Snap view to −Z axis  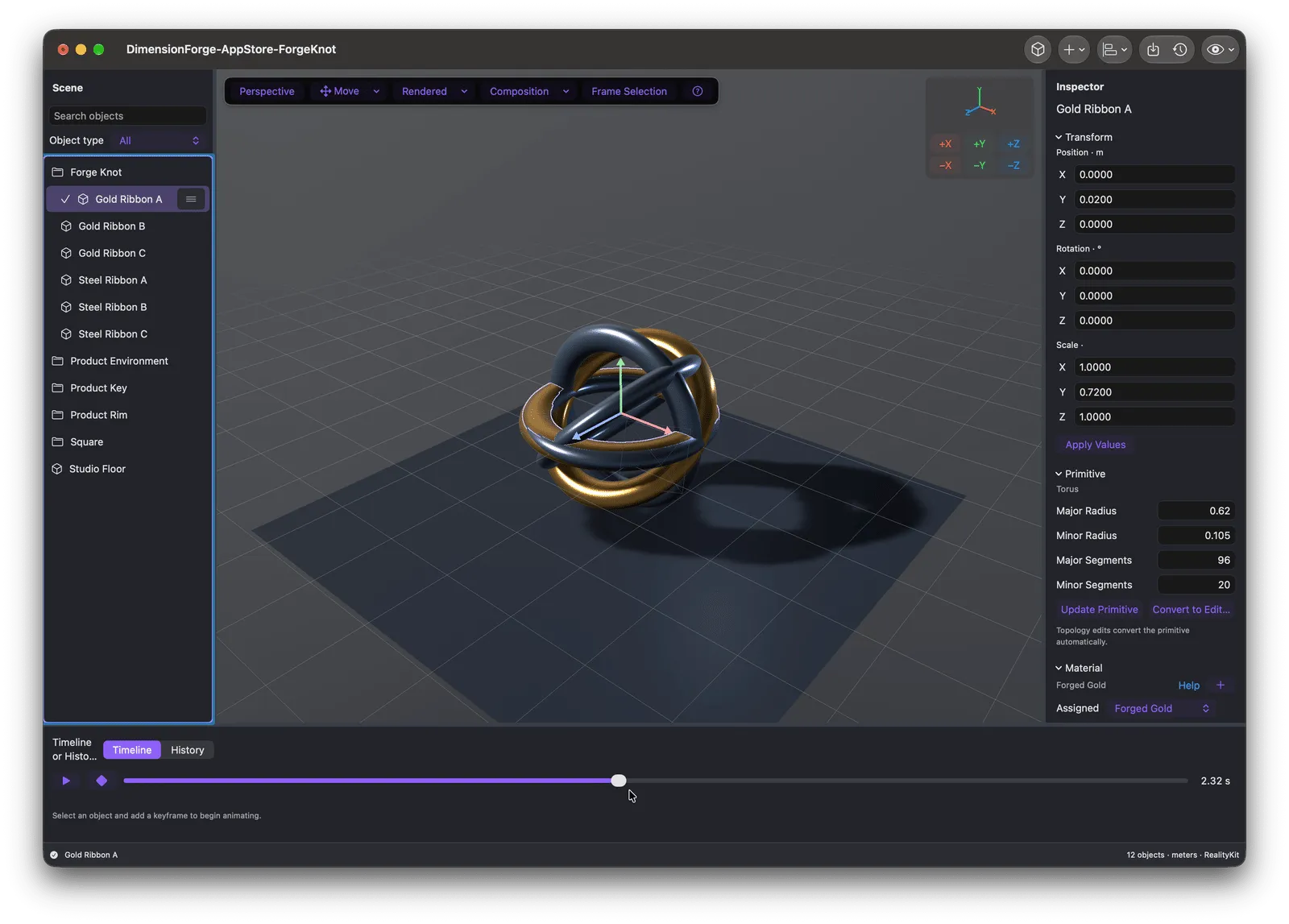[x=1013, y=165]
